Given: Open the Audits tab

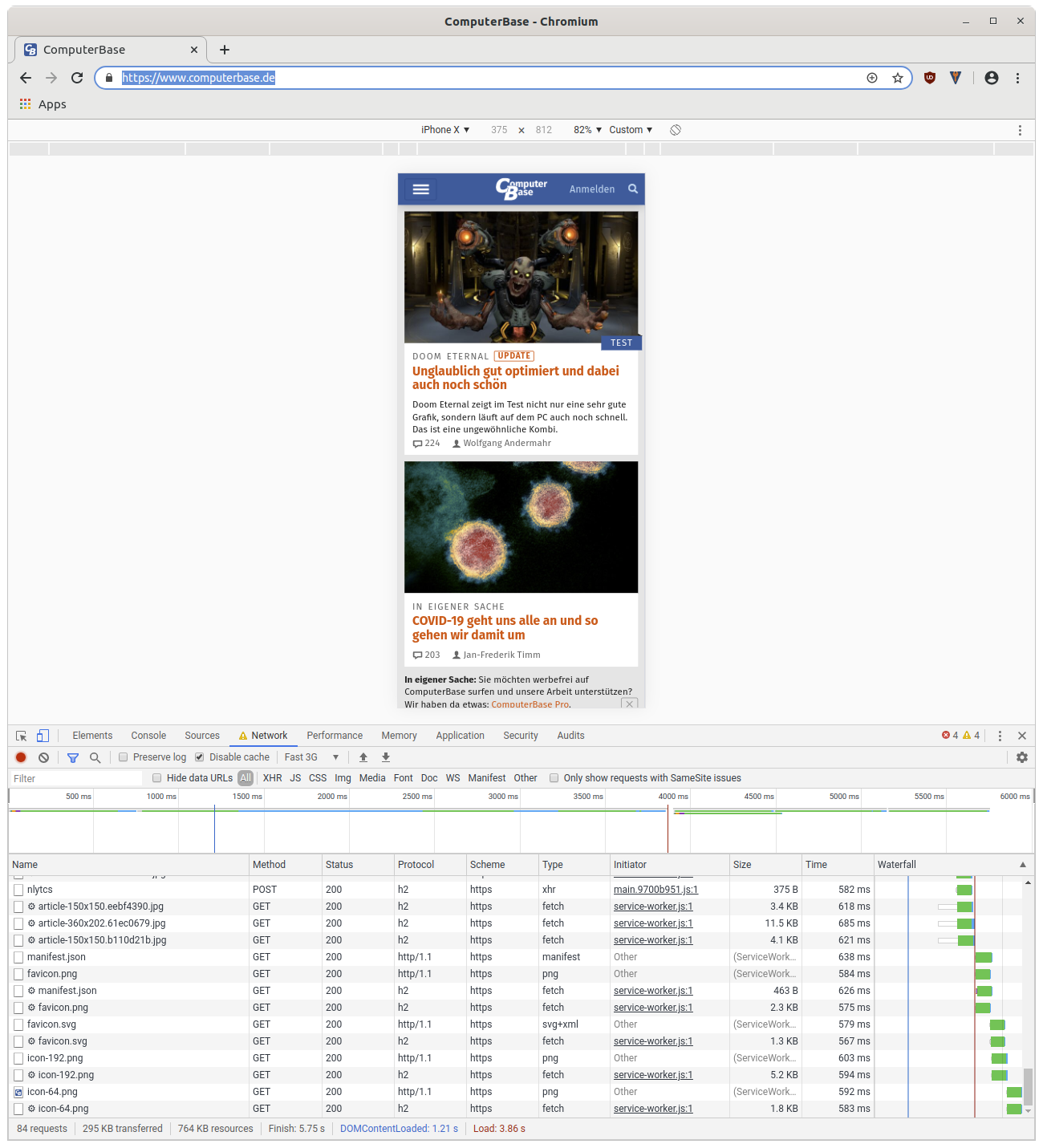Looking at the screenshot, I should tap(571, 736).
